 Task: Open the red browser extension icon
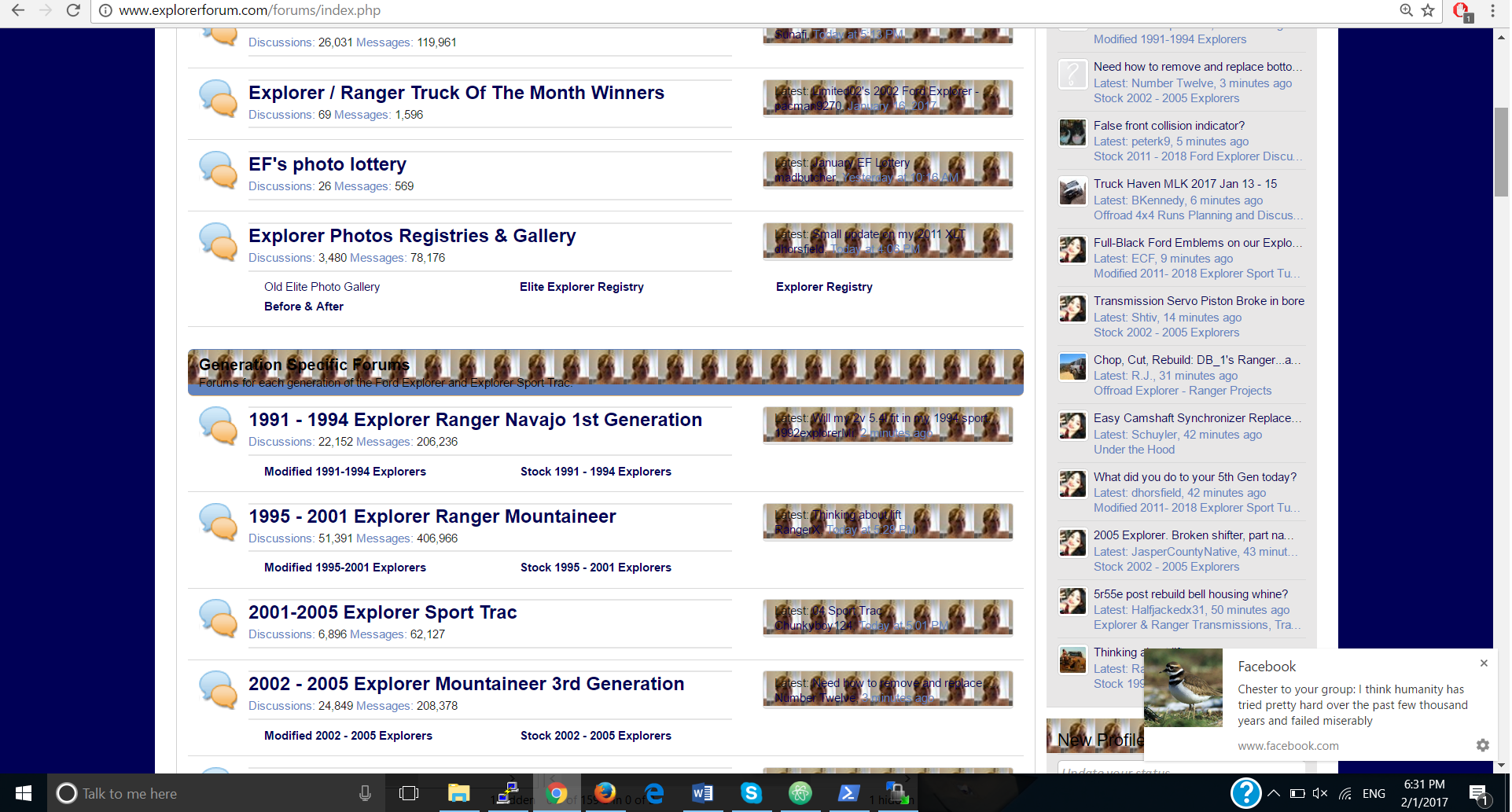(x=1462, y=11)
